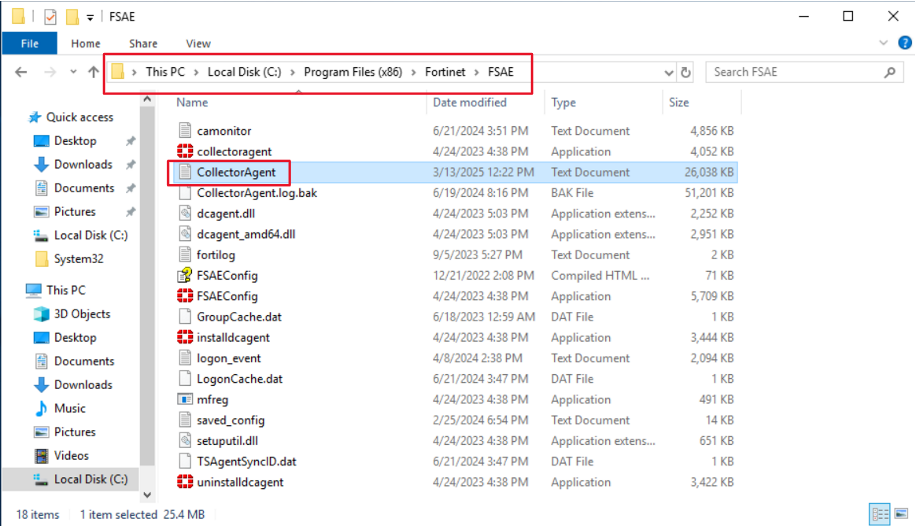The image size is (915, 528).
Task: Go up one folder level arrow
Action: point(93,72)
